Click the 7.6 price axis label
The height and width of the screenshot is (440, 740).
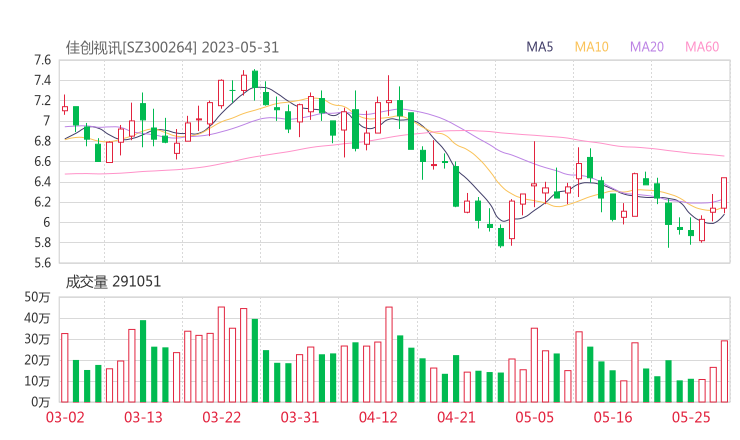click(x=42, y=60)
